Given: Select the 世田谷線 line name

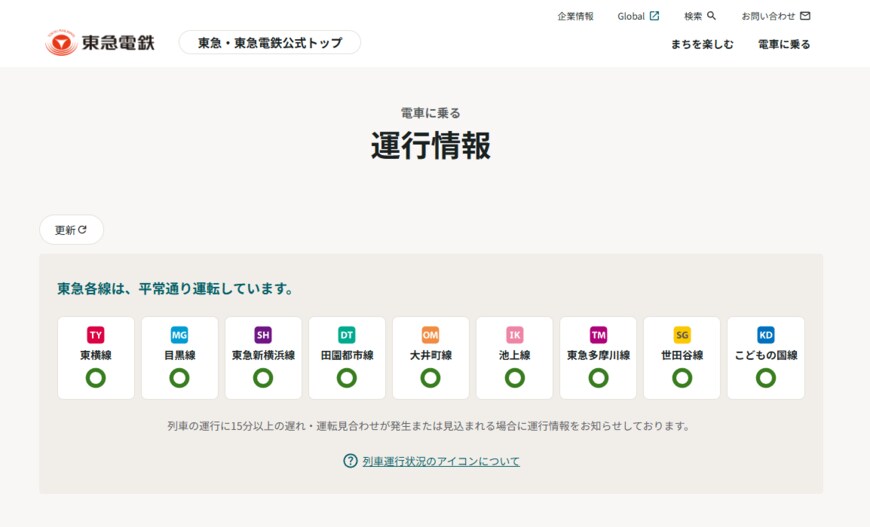Looking at the screenshot, I should [682, 355].
